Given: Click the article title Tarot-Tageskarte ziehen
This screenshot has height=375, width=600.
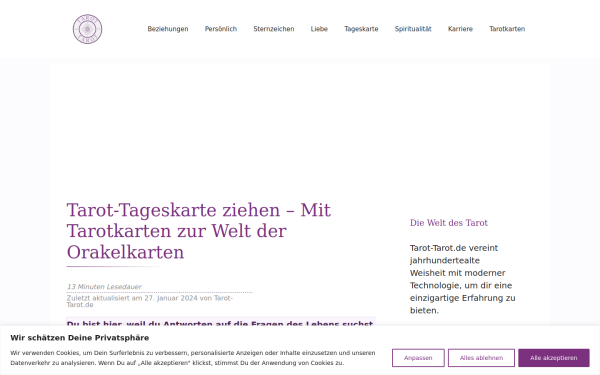Looking at the screenshot, I should click(199, 231).
